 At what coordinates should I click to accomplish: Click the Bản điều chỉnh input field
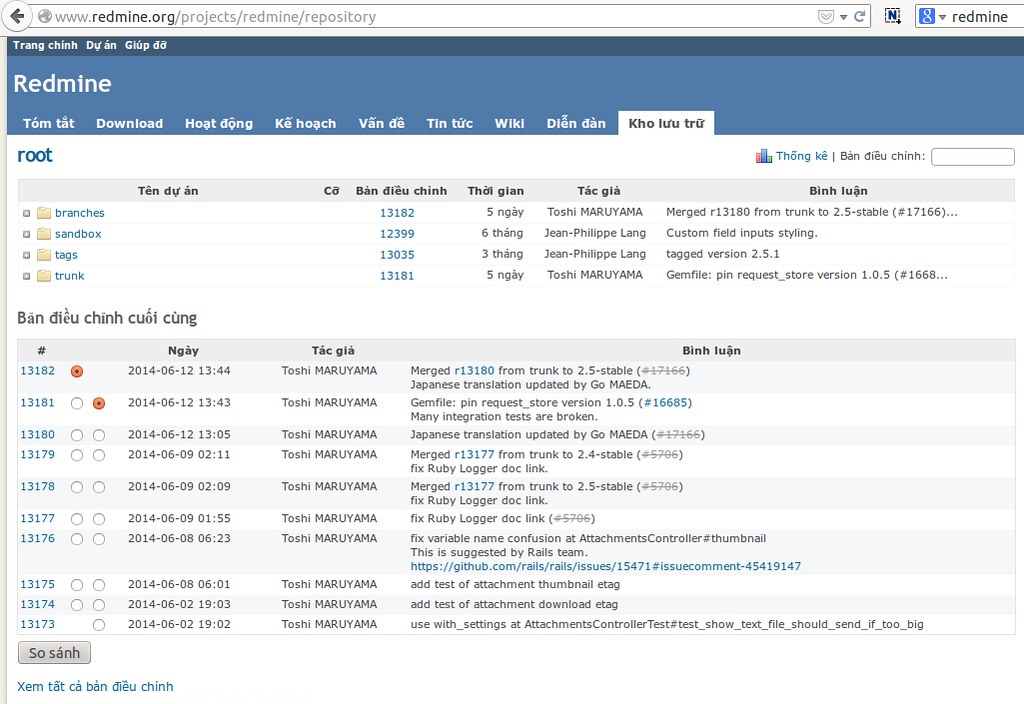tap(972, 157)
